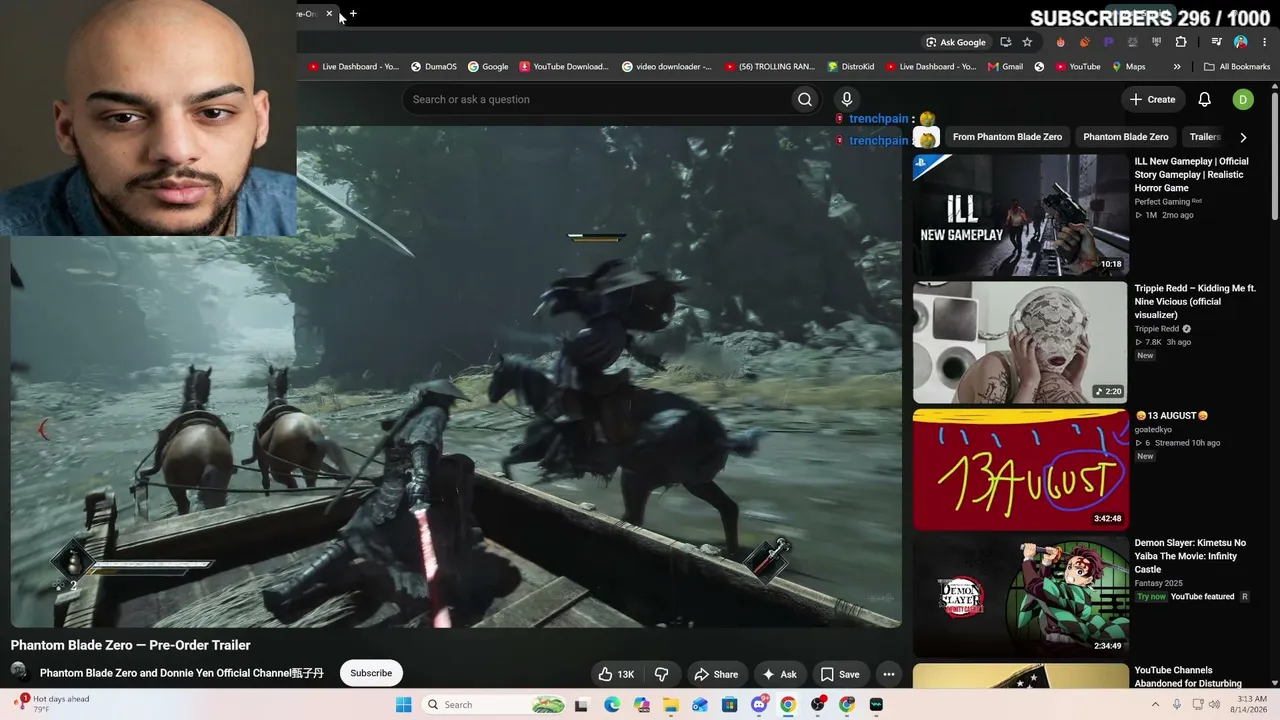Click the Create button
Image resolution: width=1280 pixels, height=720 pixels.
click(1152, 99)
